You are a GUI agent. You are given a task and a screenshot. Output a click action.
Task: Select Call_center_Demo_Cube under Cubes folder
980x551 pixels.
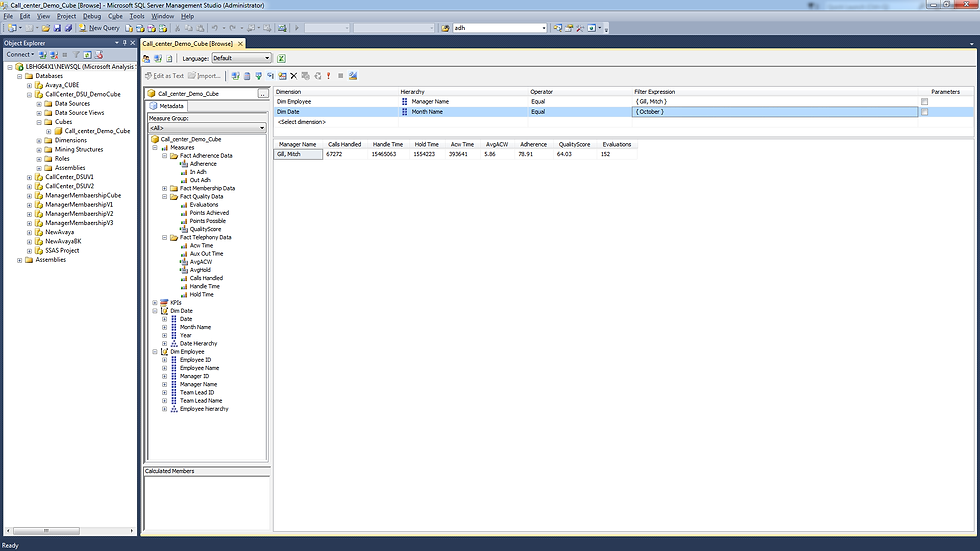tap(97, 131)
